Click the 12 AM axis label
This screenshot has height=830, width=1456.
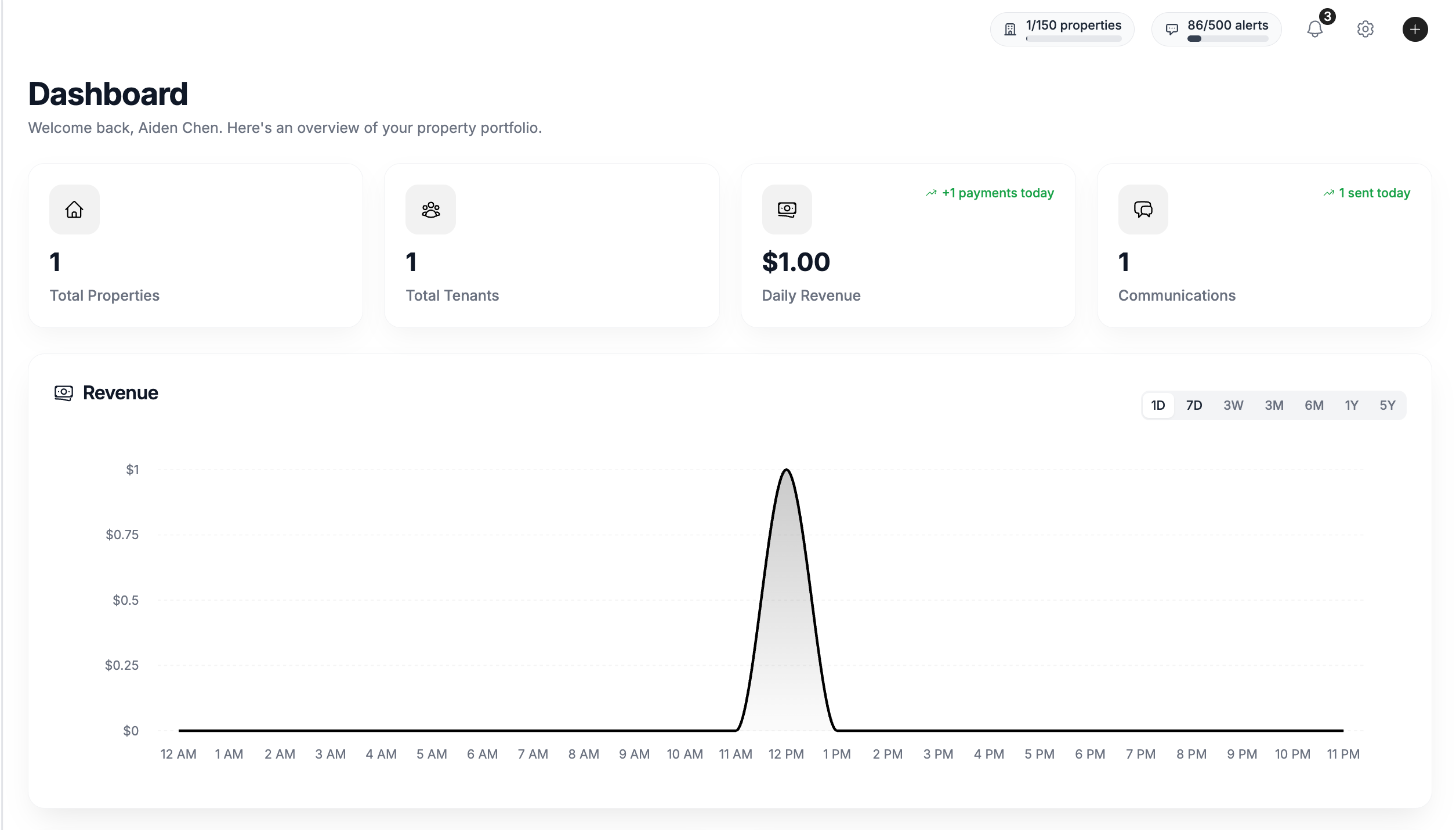point(178,754)
